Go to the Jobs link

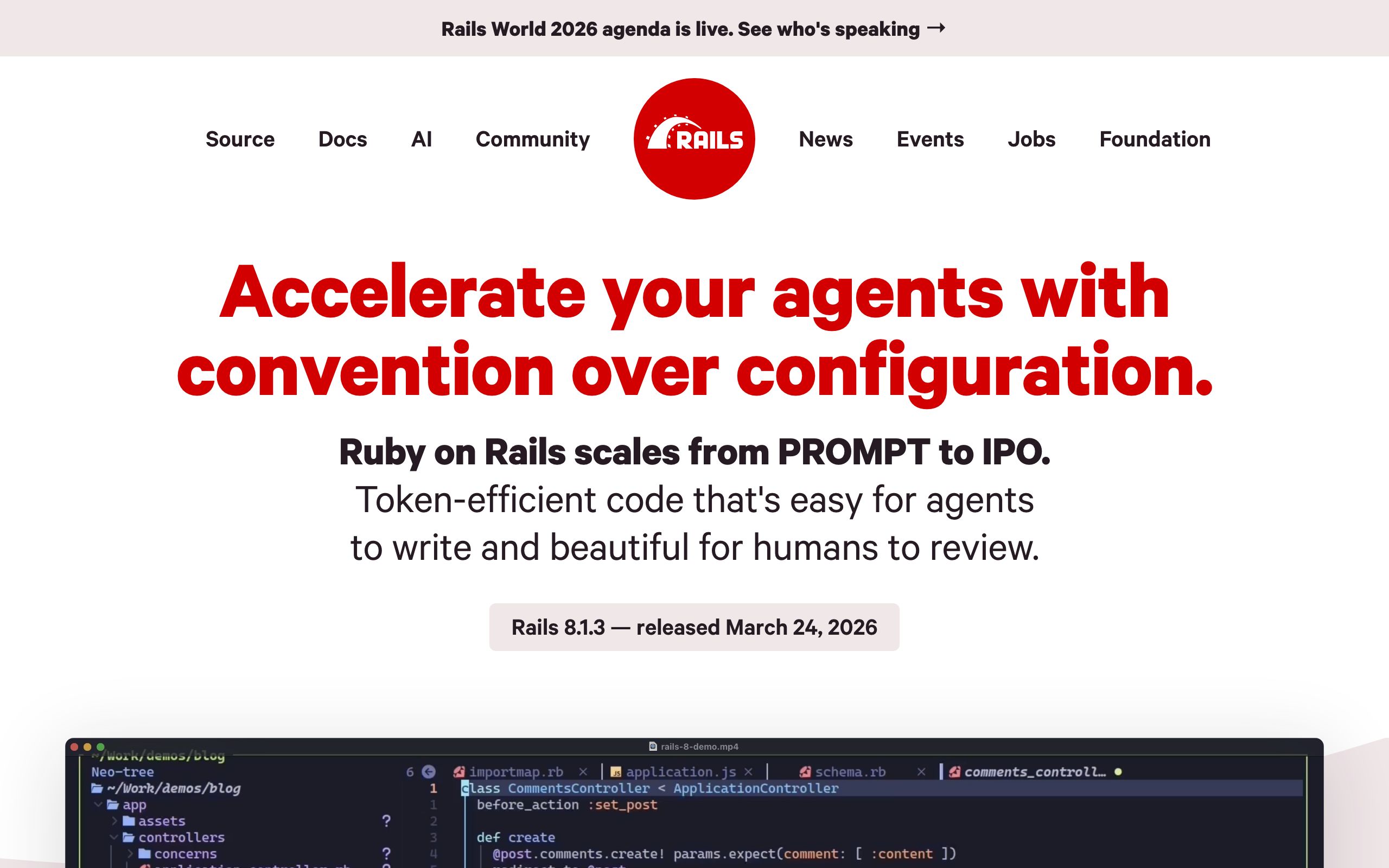[1031, 139]
